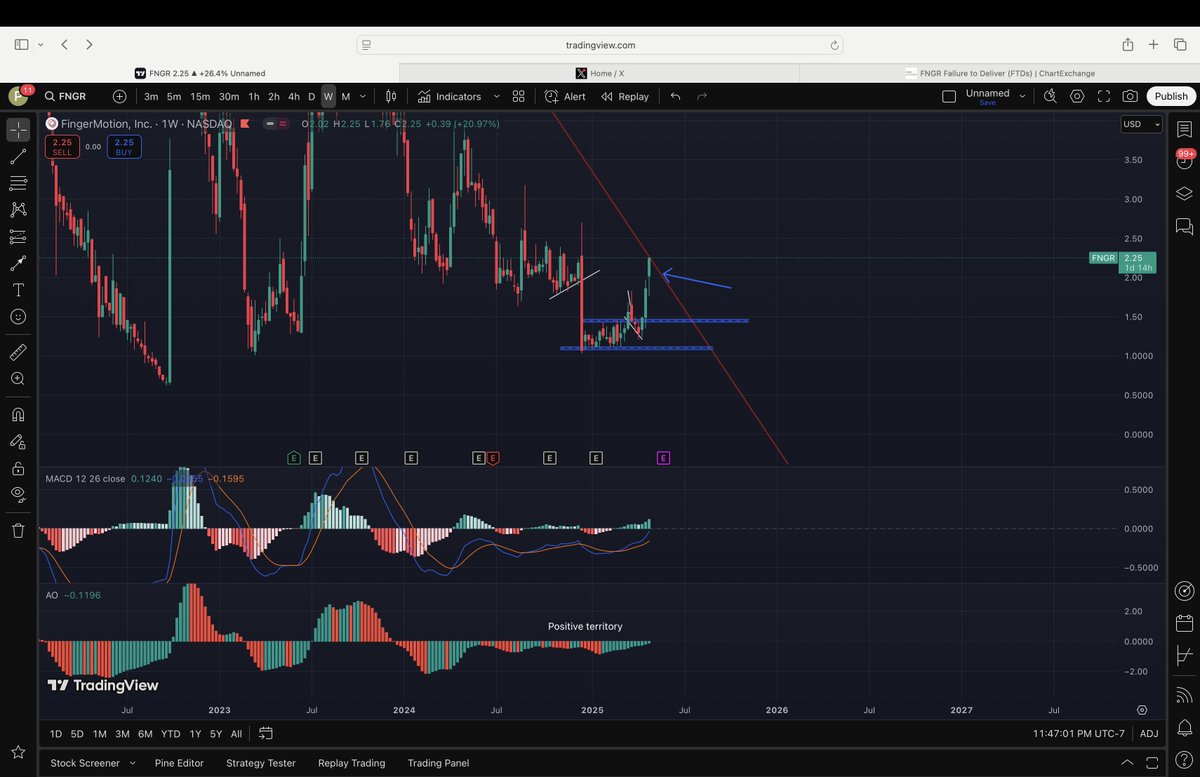Select the 15m timeframe
The height and width of the screenshot is (777, 1200).
pos(200,97)
